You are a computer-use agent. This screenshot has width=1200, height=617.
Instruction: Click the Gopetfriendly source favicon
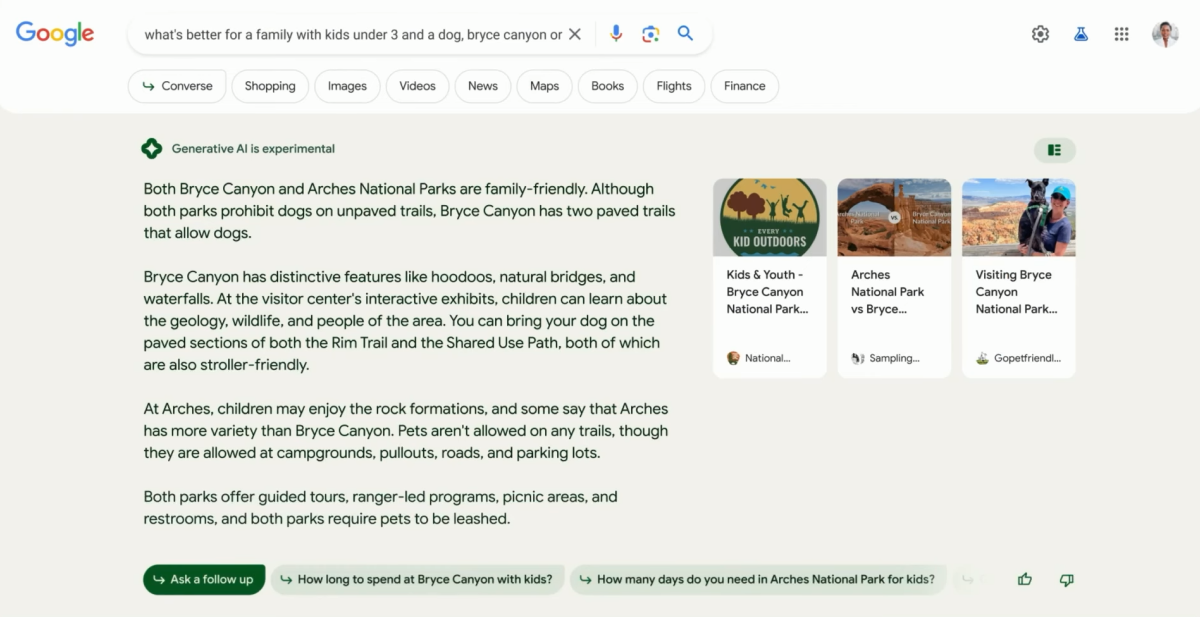(x=982, y=358)
